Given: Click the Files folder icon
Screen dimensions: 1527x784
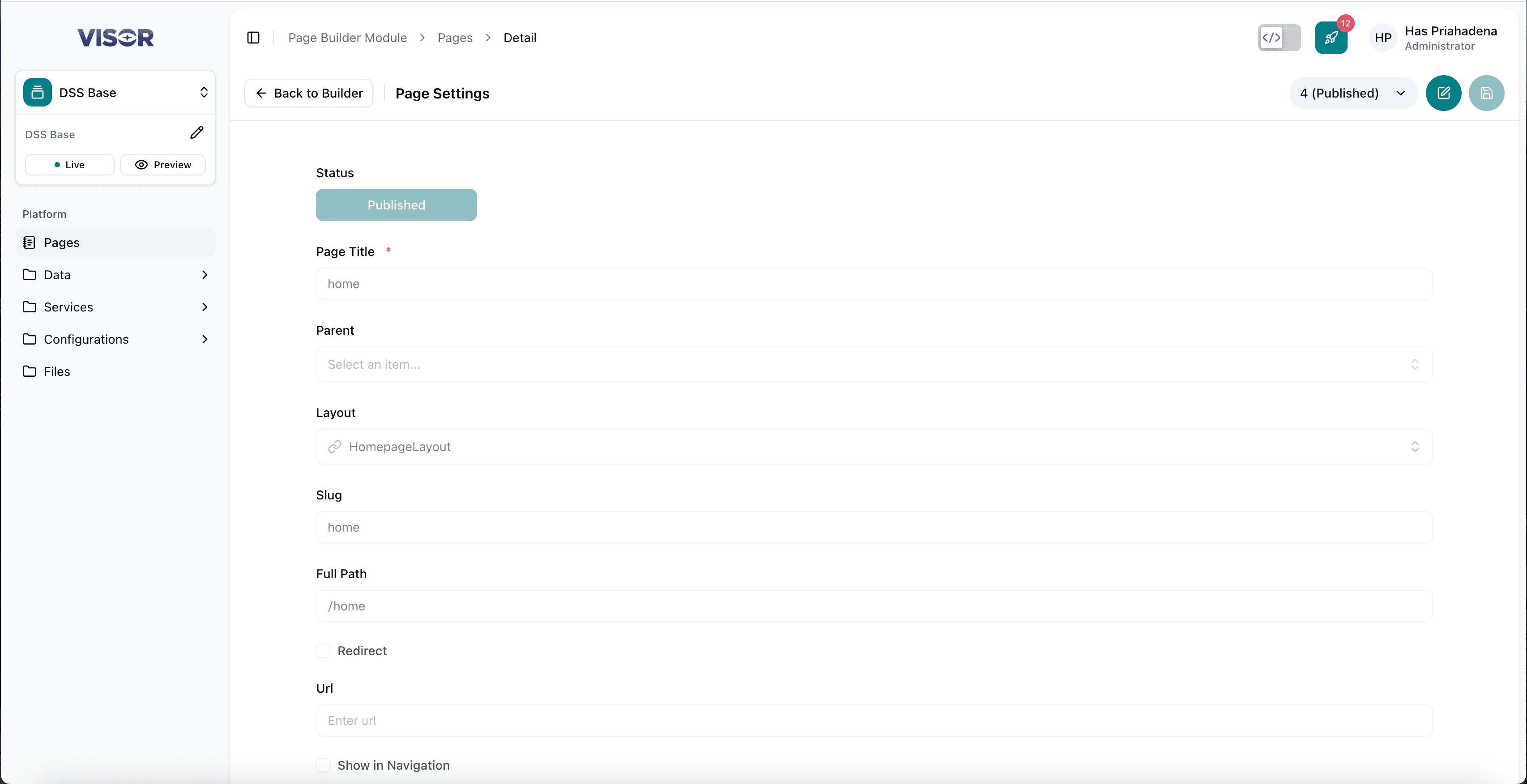Looking at the screenshot, I should coord(30,371).
